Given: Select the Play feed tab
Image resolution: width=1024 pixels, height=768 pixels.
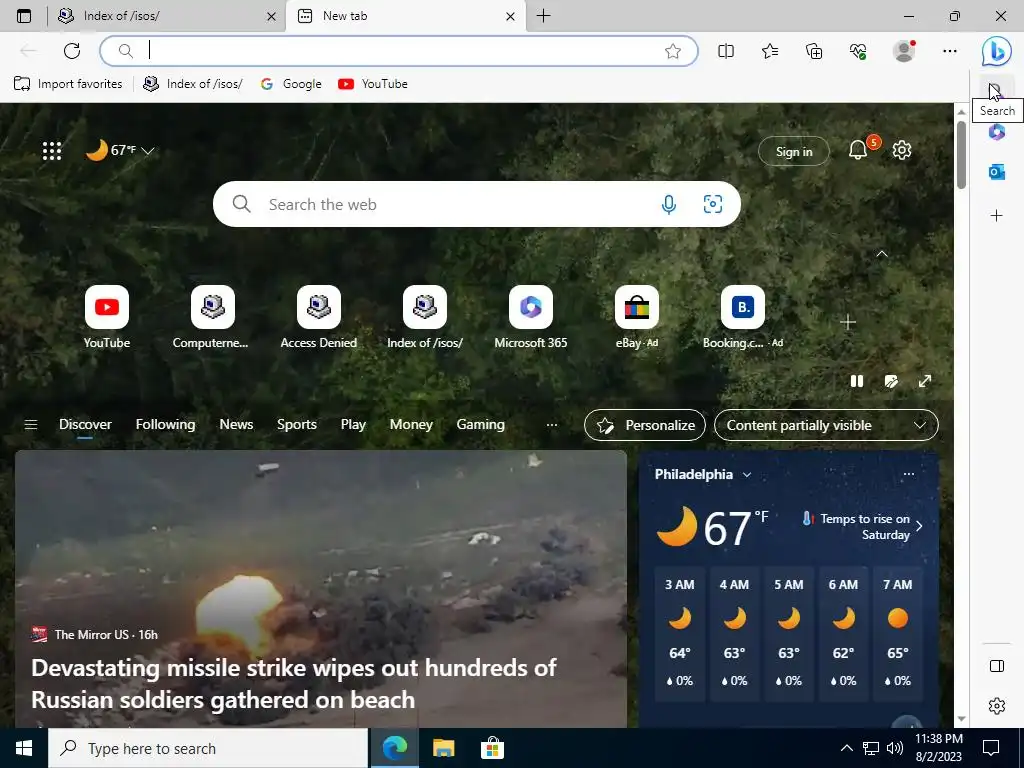Looking at the screenshot, I should tap(353, 424).
